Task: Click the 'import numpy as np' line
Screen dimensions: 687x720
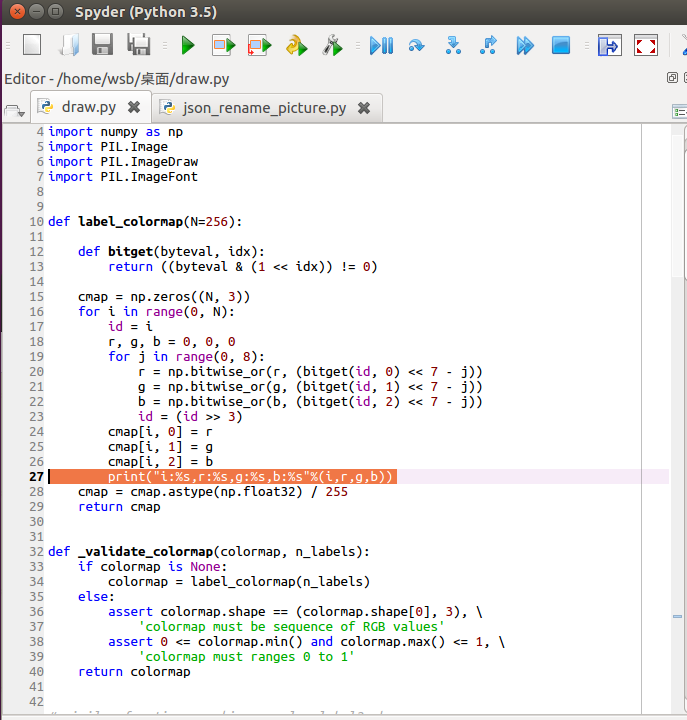Action: click(115, 132)
